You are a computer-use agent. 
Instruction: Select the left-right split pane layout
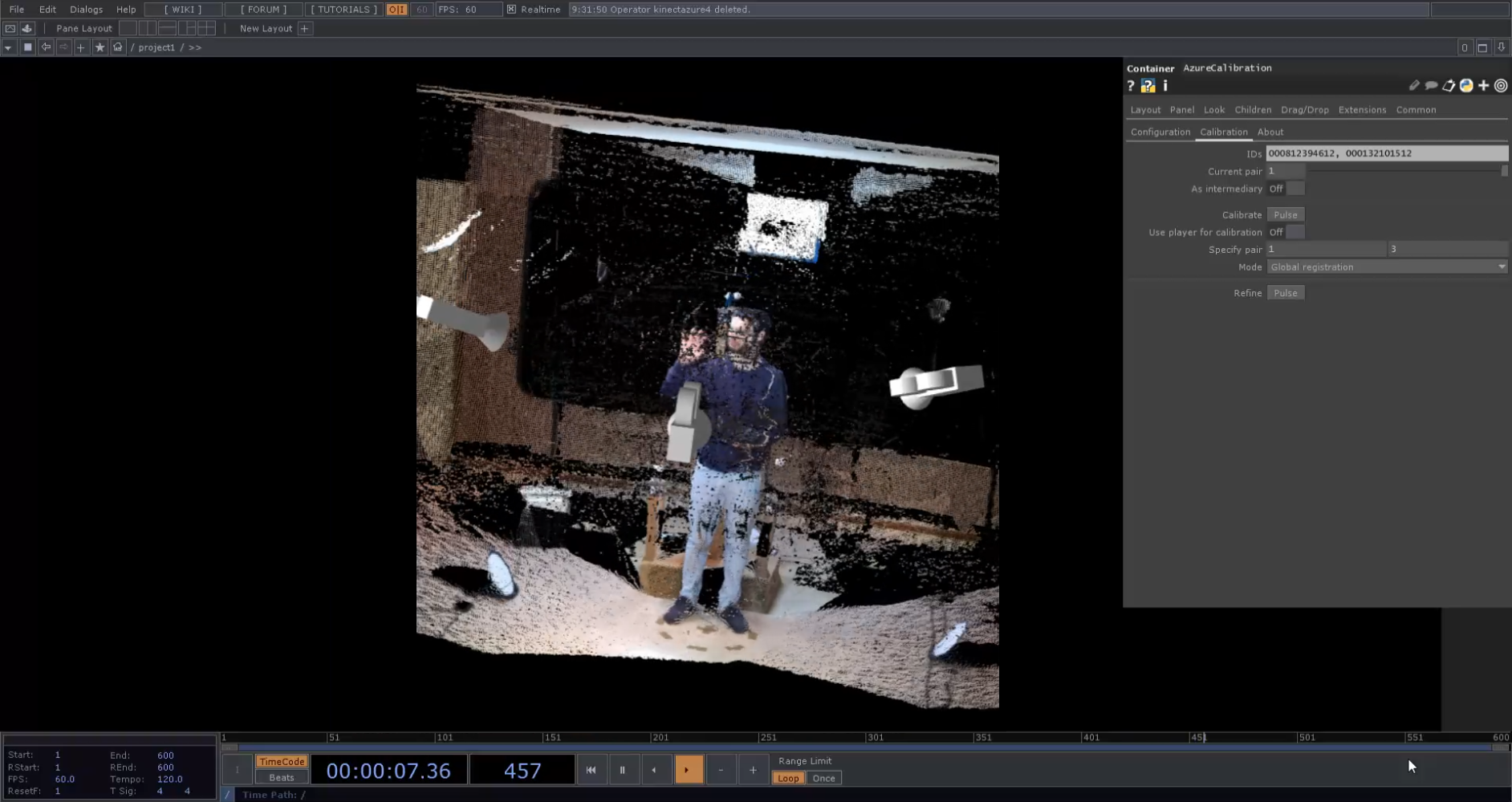click(x=148, y=28)
